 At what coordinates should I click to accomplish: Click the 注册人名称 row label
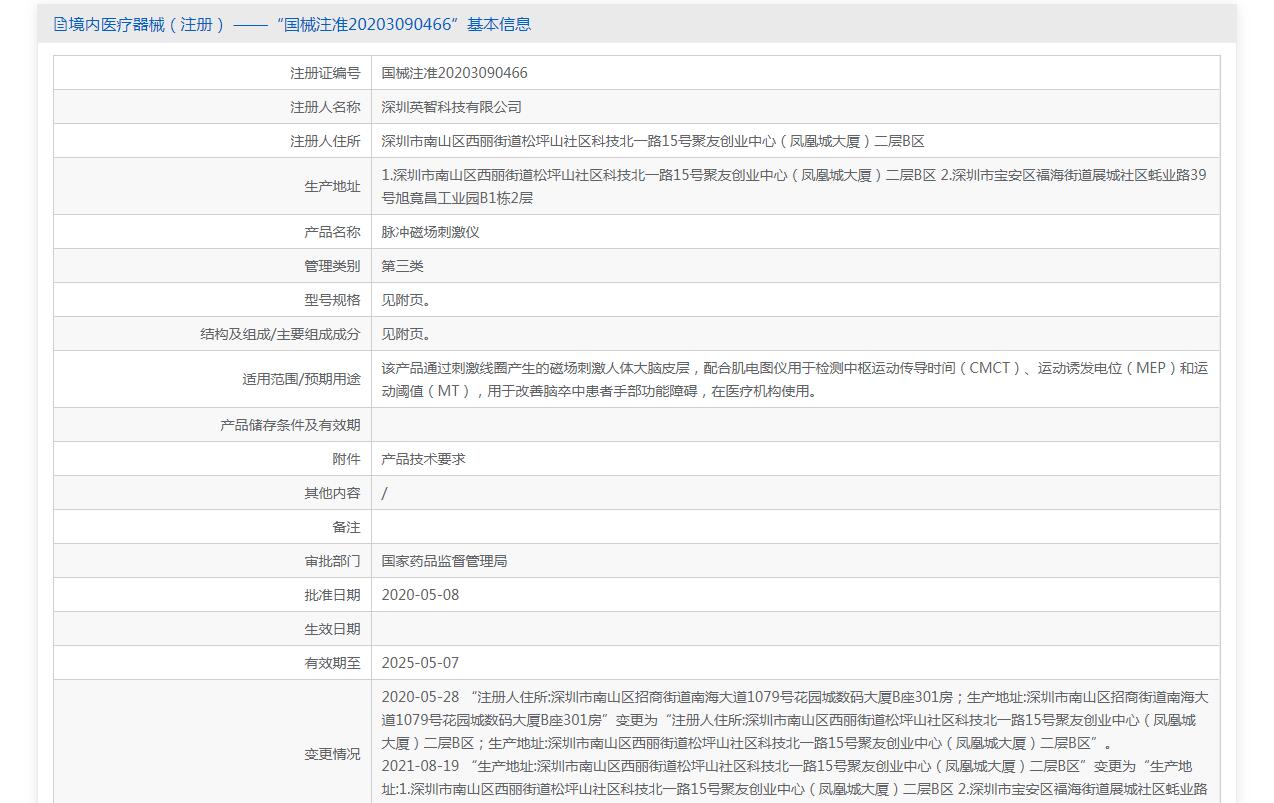[325, 107]
